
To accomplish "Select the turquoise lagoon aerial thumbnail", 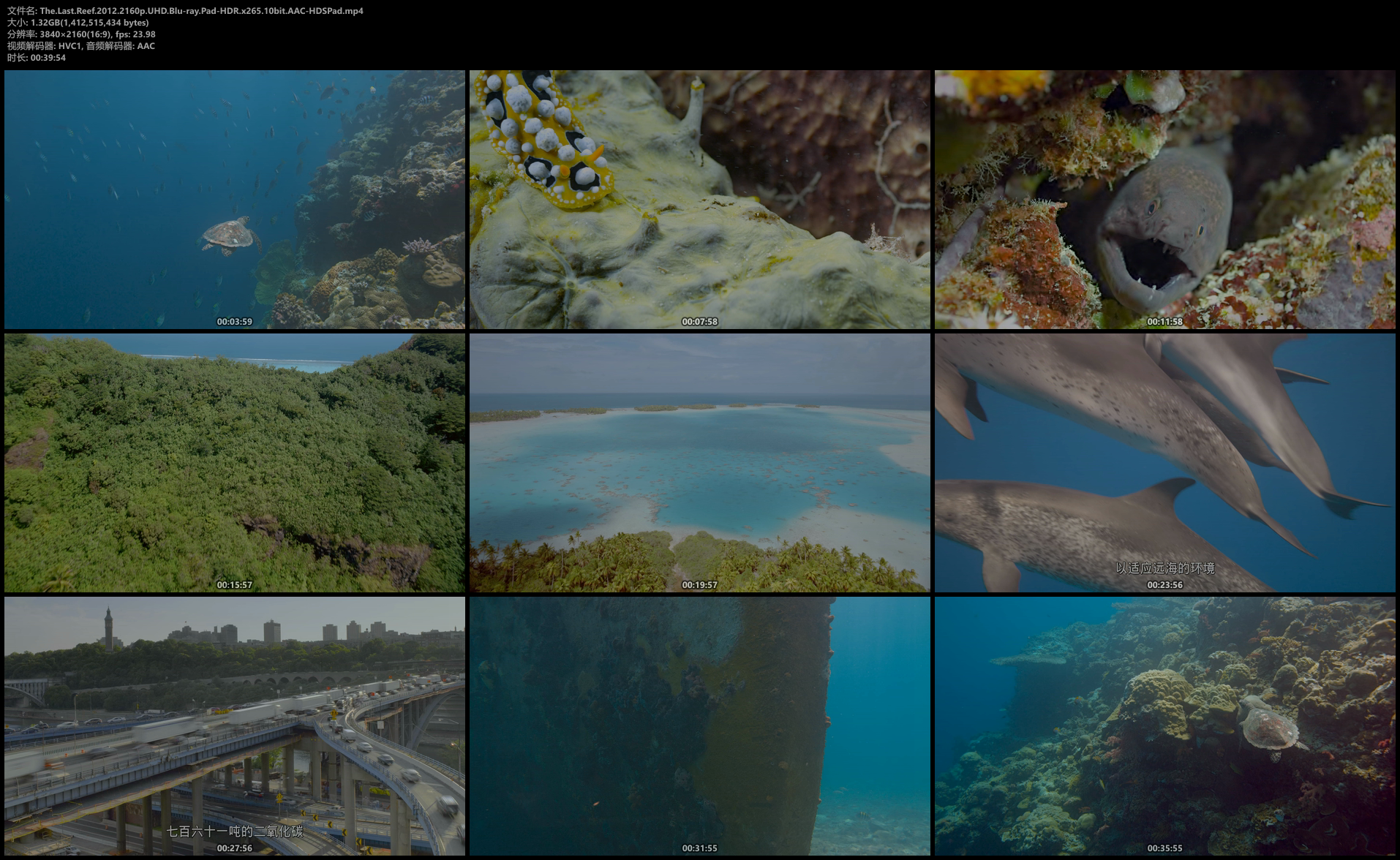I will pos(699,462).
